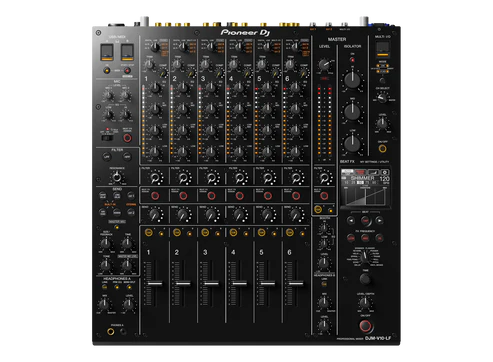Tap the Beat FX TAP button
Viewport: 493px width, 362px height.
click(x=365, y=220)
